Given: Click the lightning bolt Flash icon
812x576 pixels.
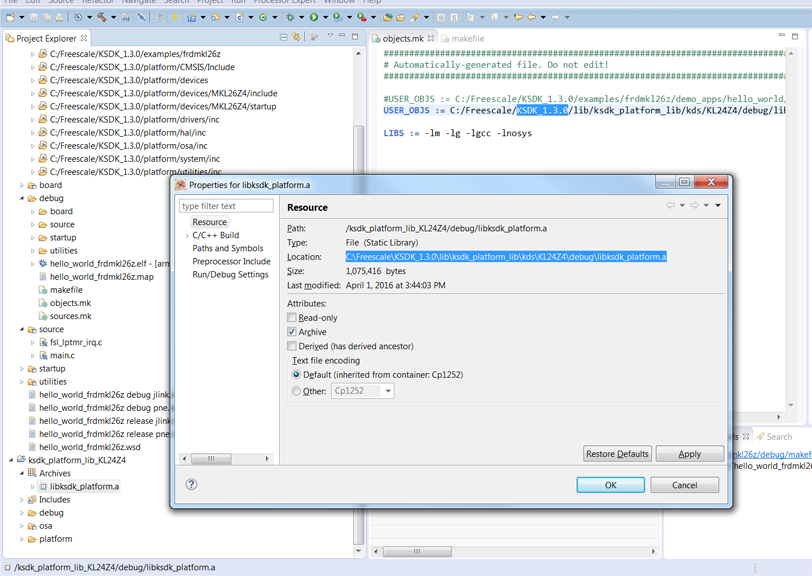Looking at the screenshot, I should pos(175,17).
